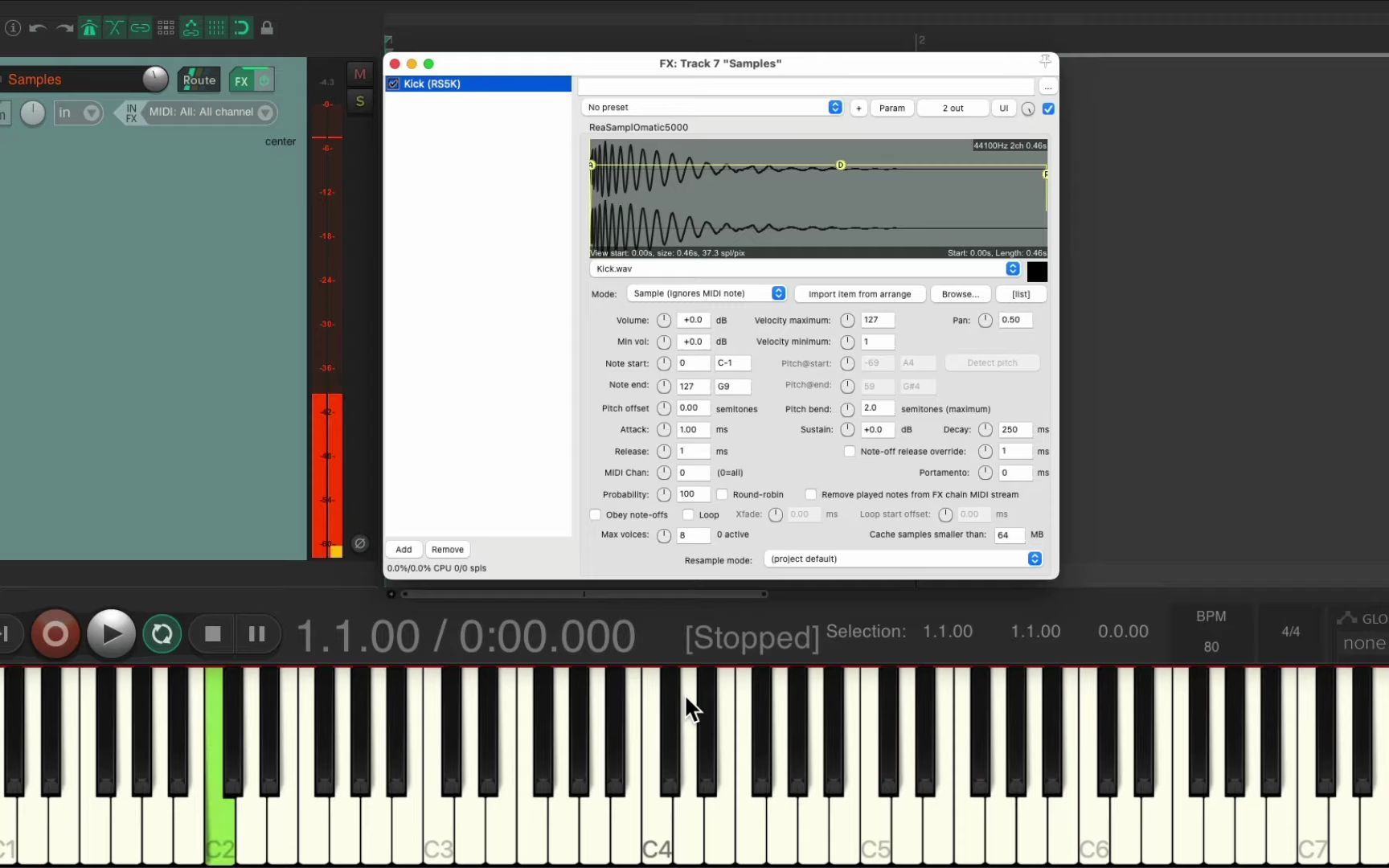Viewport: 1389px width, 868px height.
Task: Click the transport stop button
Action: (213, 634)
